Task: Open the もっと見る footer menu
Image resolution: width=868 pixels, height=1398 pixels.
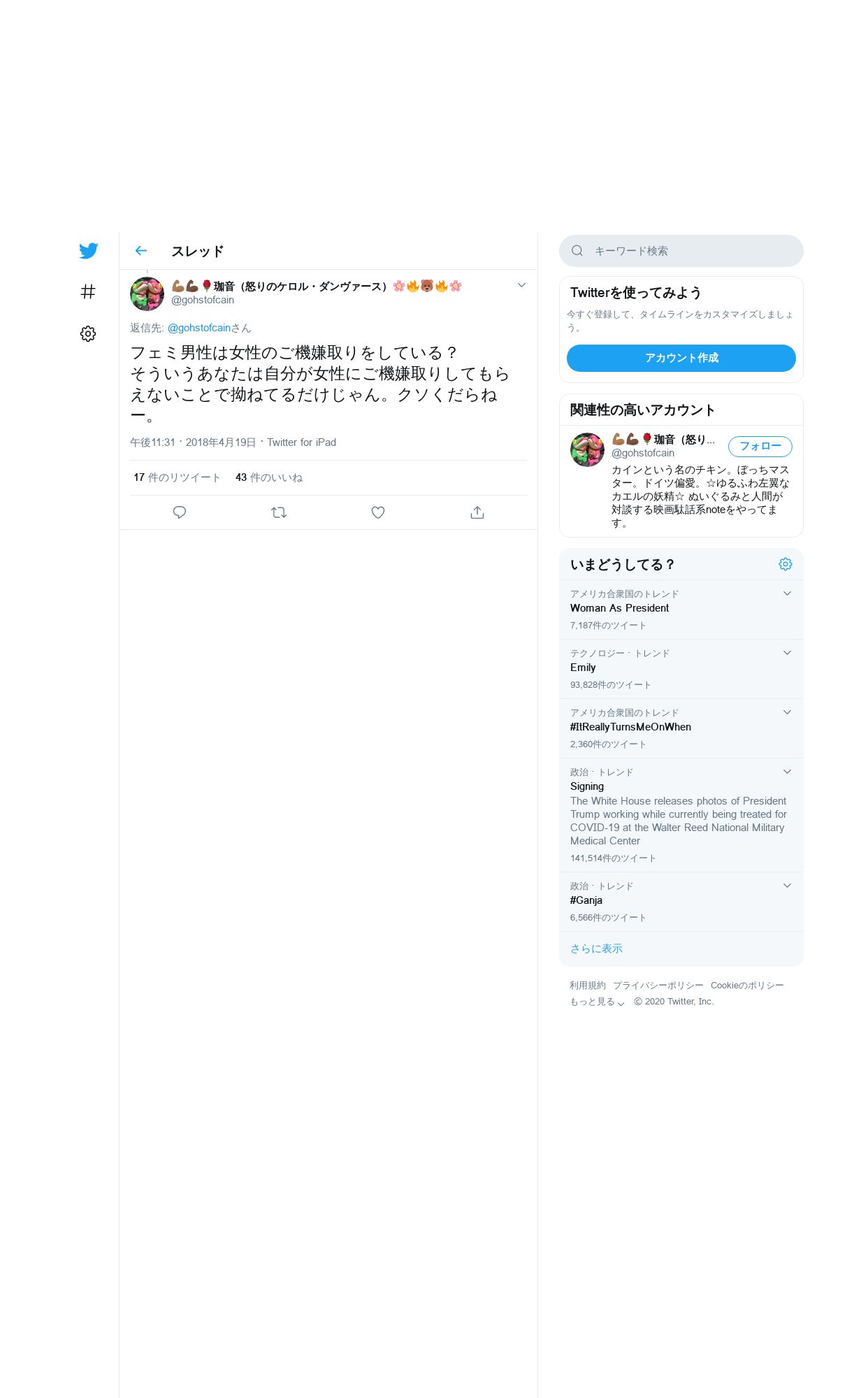Action: click(597, 1002)
